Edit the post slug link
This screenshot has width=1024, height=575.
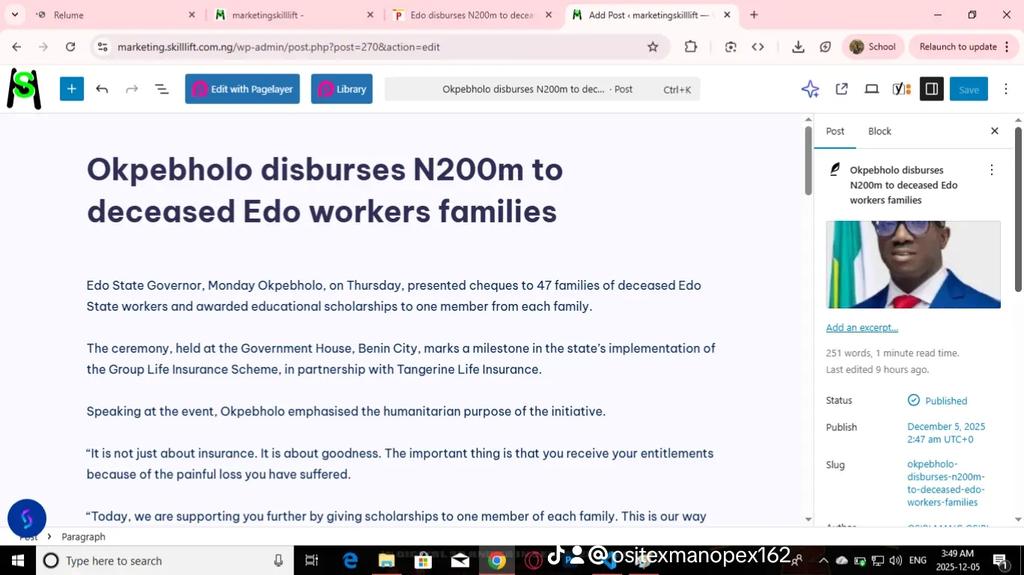point(945,483)
